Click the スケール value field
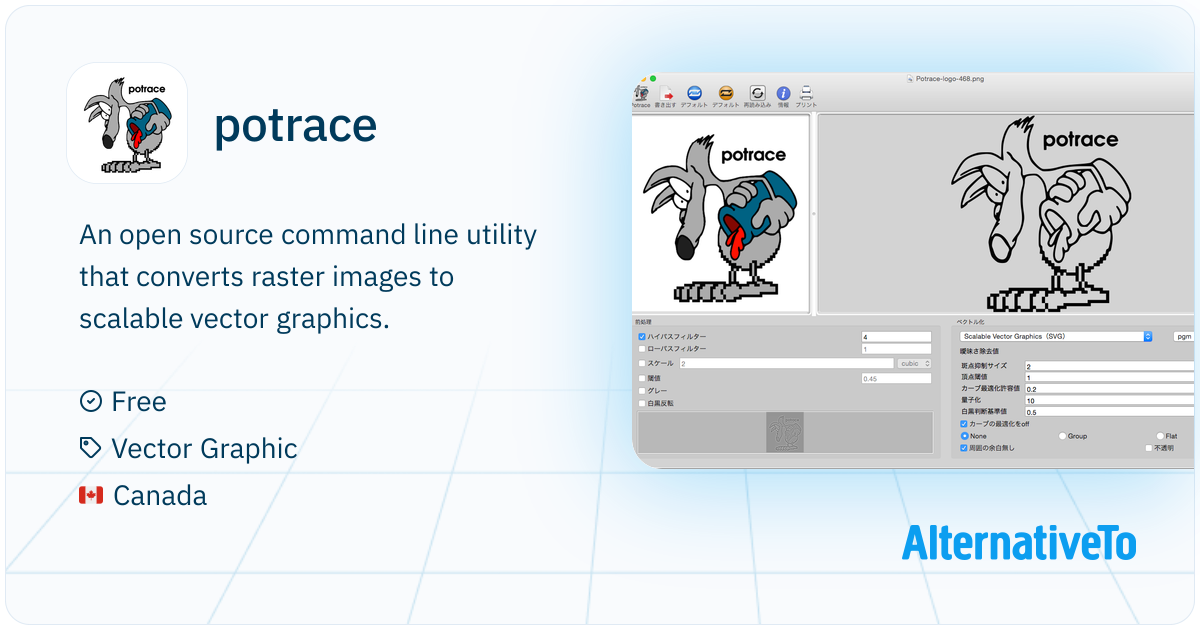 pyautogui.click(x=785, y=363)
